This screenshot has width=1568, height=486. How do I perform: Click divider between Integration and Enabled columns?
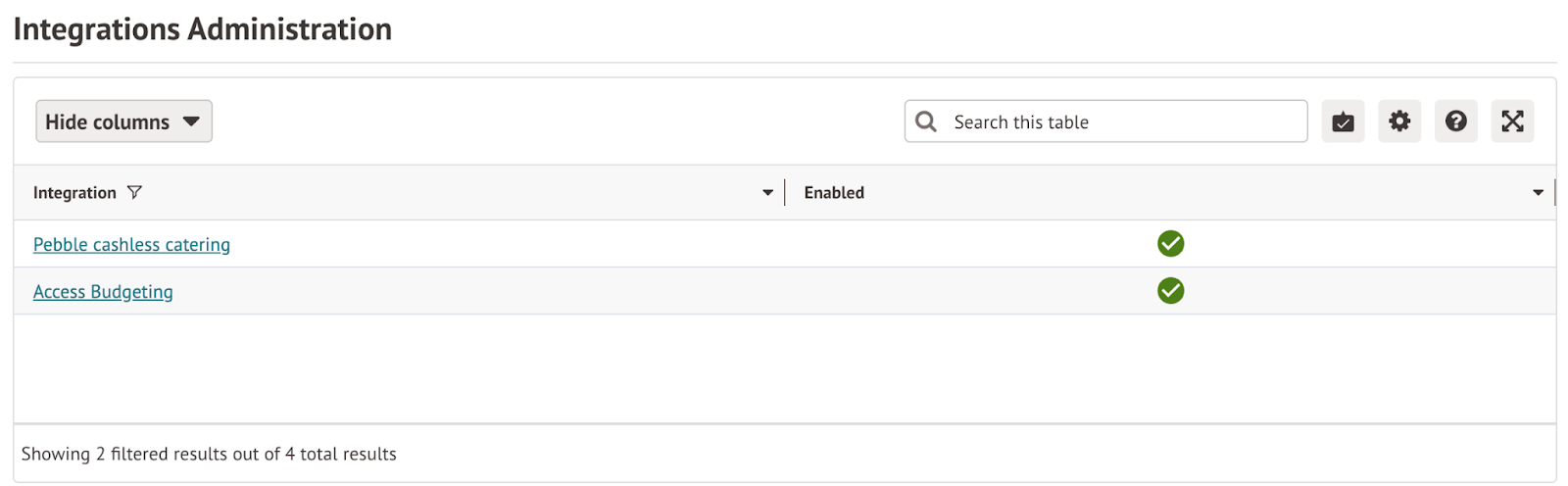point(785,193)
